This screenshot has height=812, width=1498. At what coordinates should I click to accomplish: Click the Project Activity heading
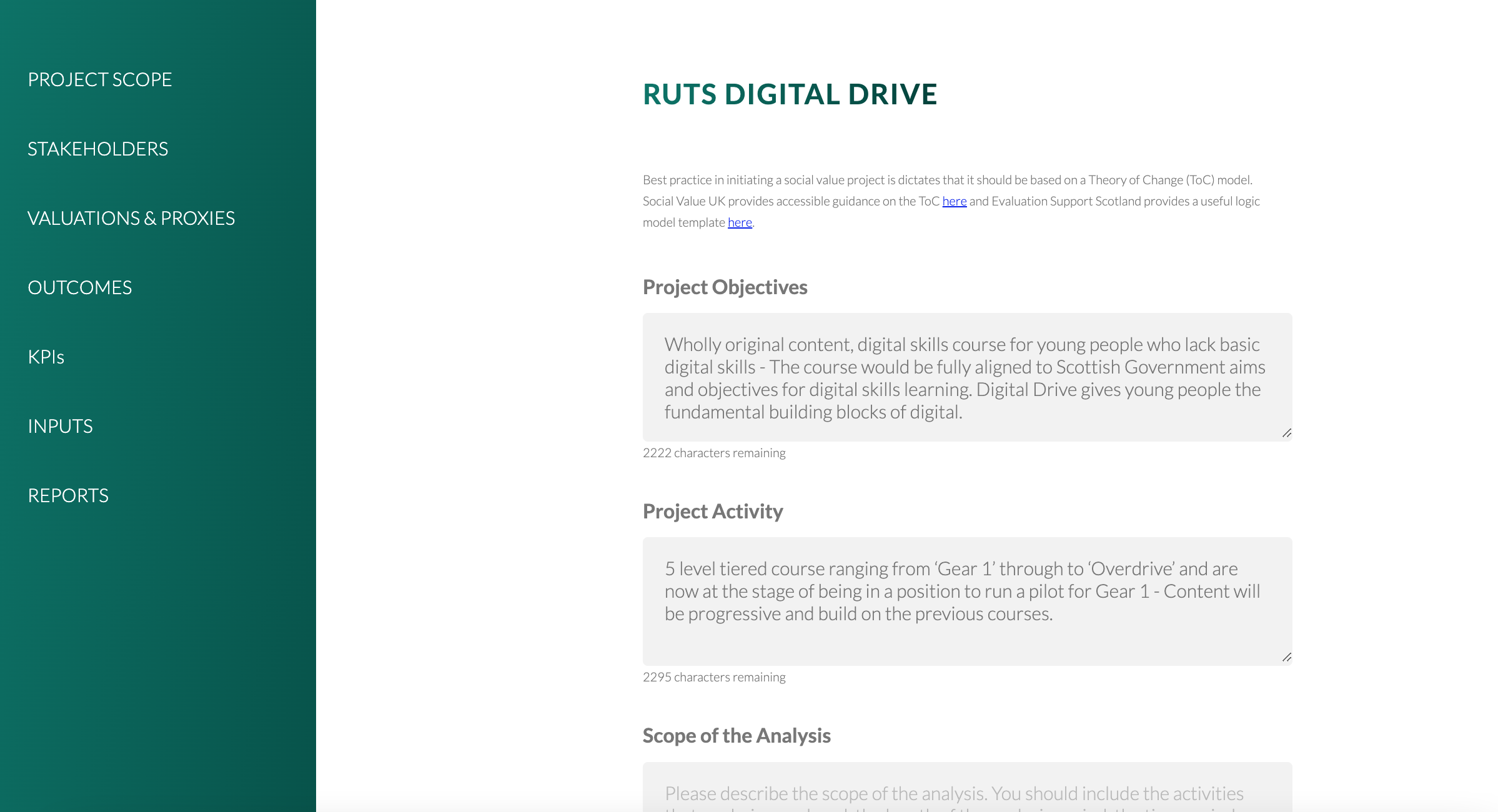[x=713, y=512]
